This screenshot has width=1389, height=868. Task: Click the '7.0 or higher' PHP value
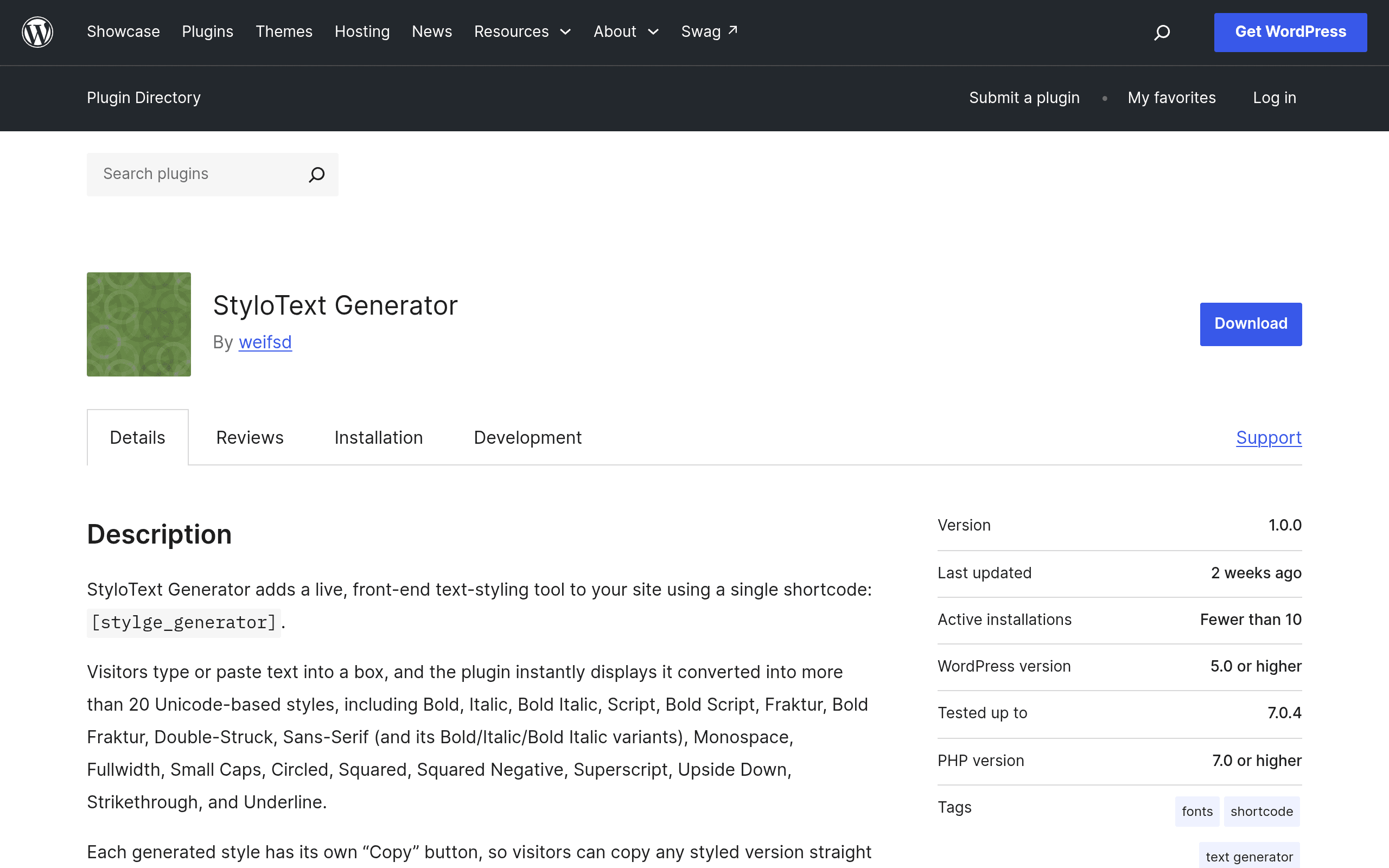[1257, 761]
